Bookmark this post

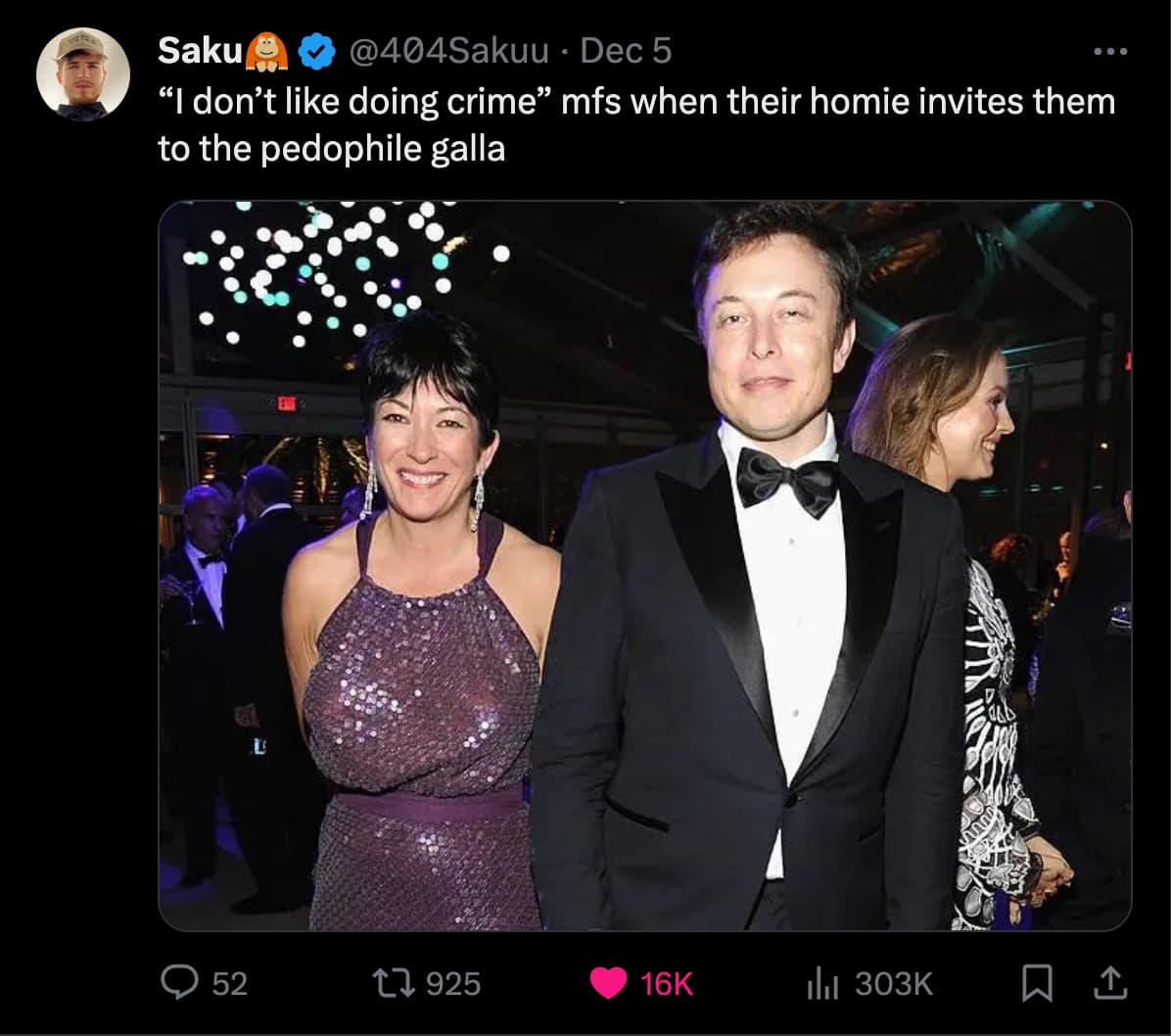tap(1036, 983)
